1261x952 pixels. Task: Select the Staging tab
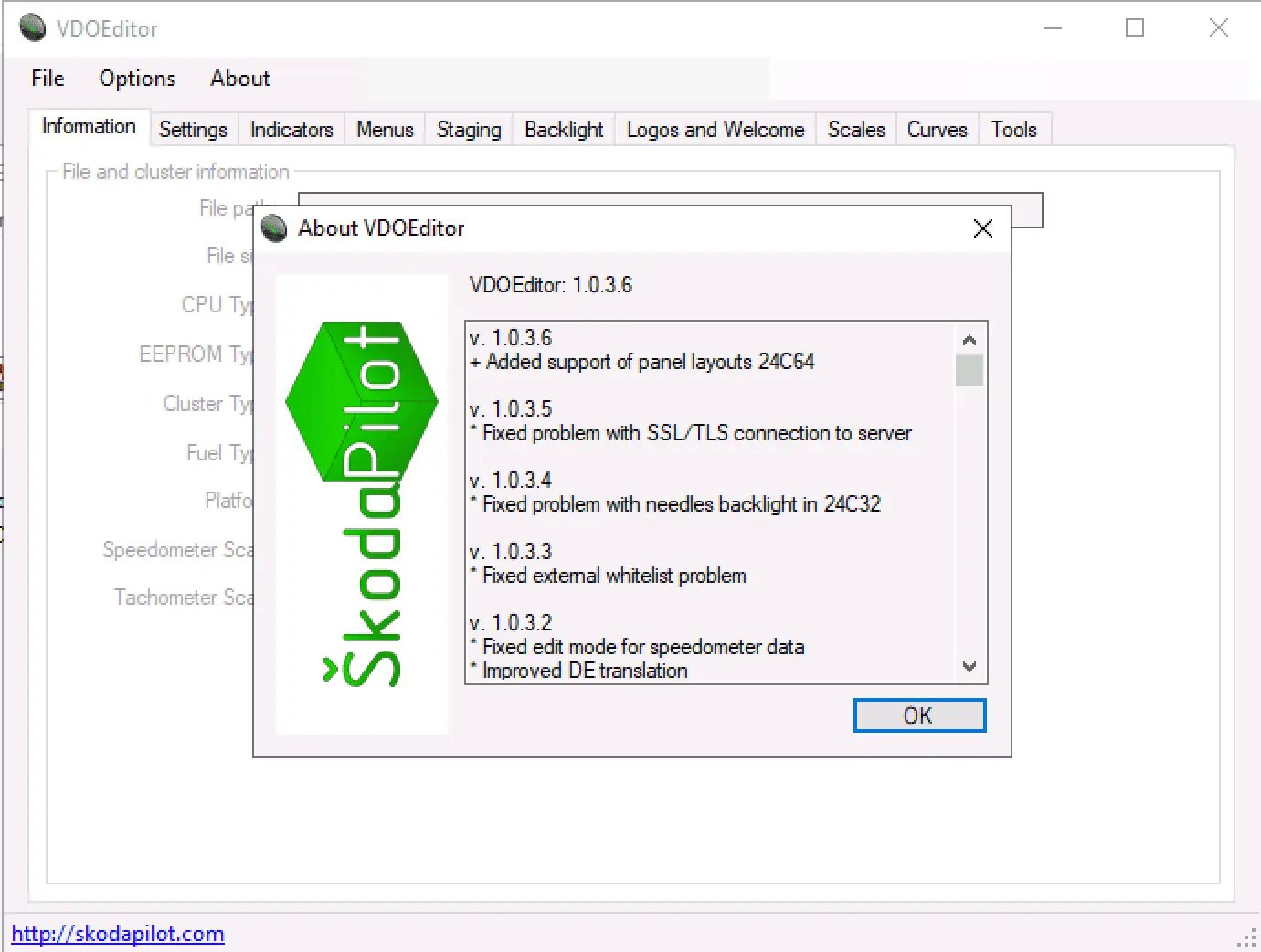[x=468, y=129]
